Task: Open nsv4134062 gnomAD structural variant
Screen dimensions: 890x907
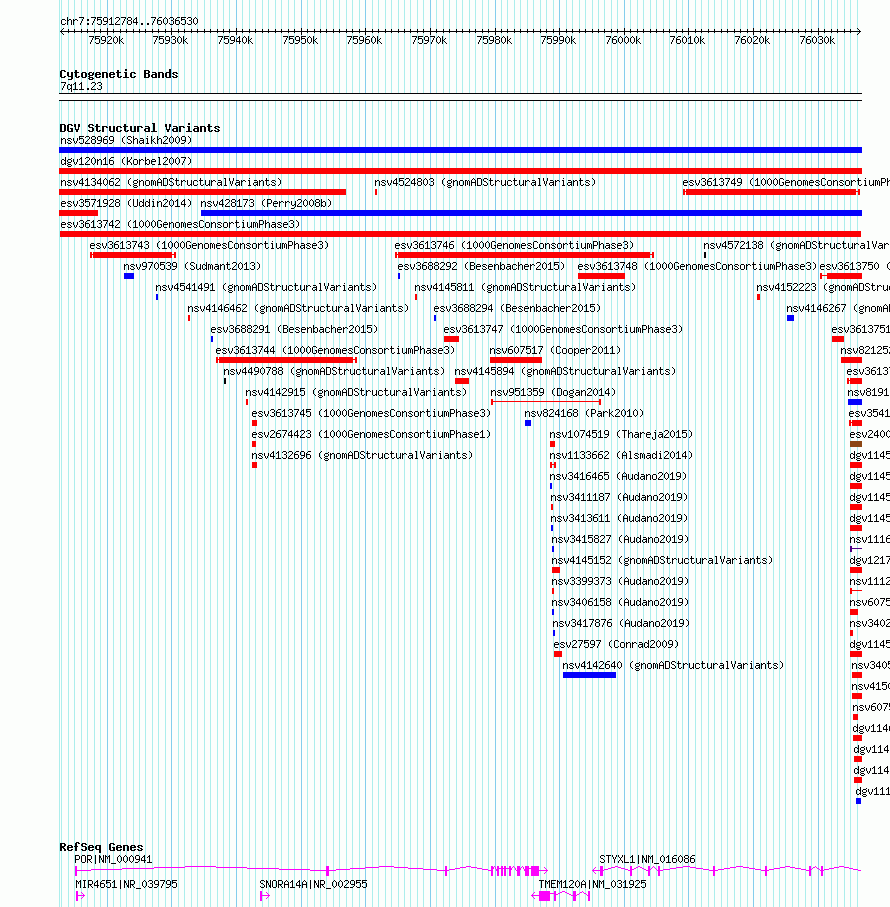Action: click(171, 182)
